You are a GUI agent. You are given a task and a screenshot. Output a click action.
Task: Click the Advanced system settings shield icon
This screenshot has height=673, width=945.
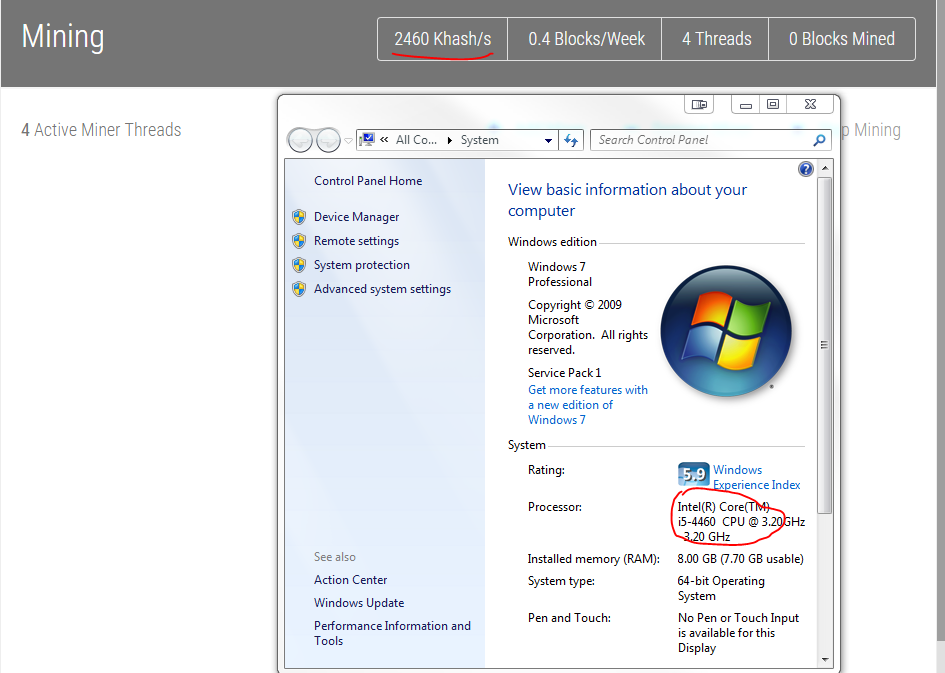299,289
